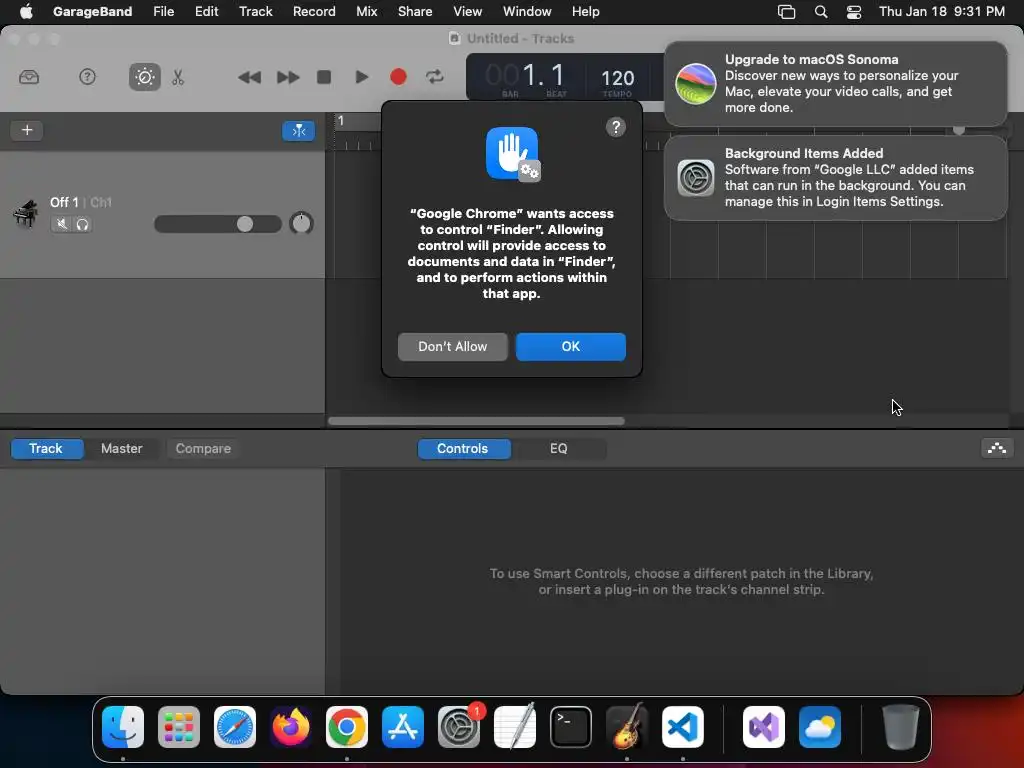
Task: Open Visual Studio Code from the Dock
Action: pyautogui.click(x=682, y=727)
